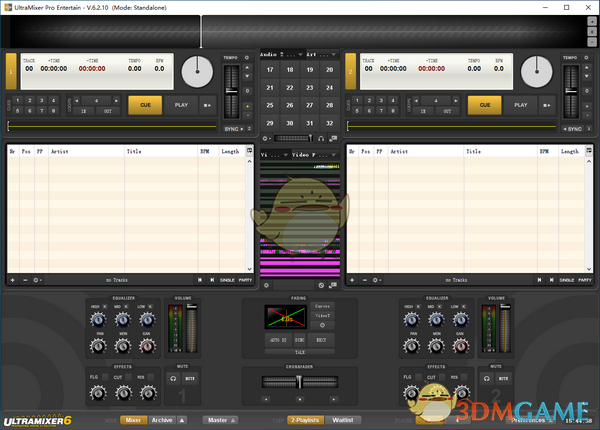The height and width of the screenshot is (430, 600).
Task: Toggle PARTY mode on left playlist
Action: (x=245, y=280)
